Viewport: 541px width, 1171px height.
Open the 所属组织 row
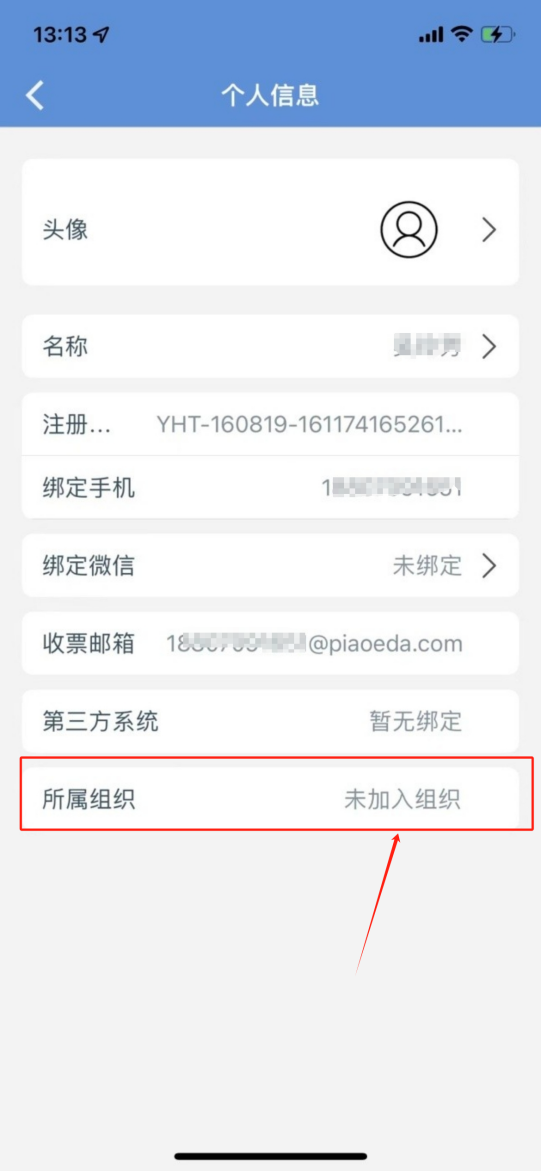click(270, 800)
